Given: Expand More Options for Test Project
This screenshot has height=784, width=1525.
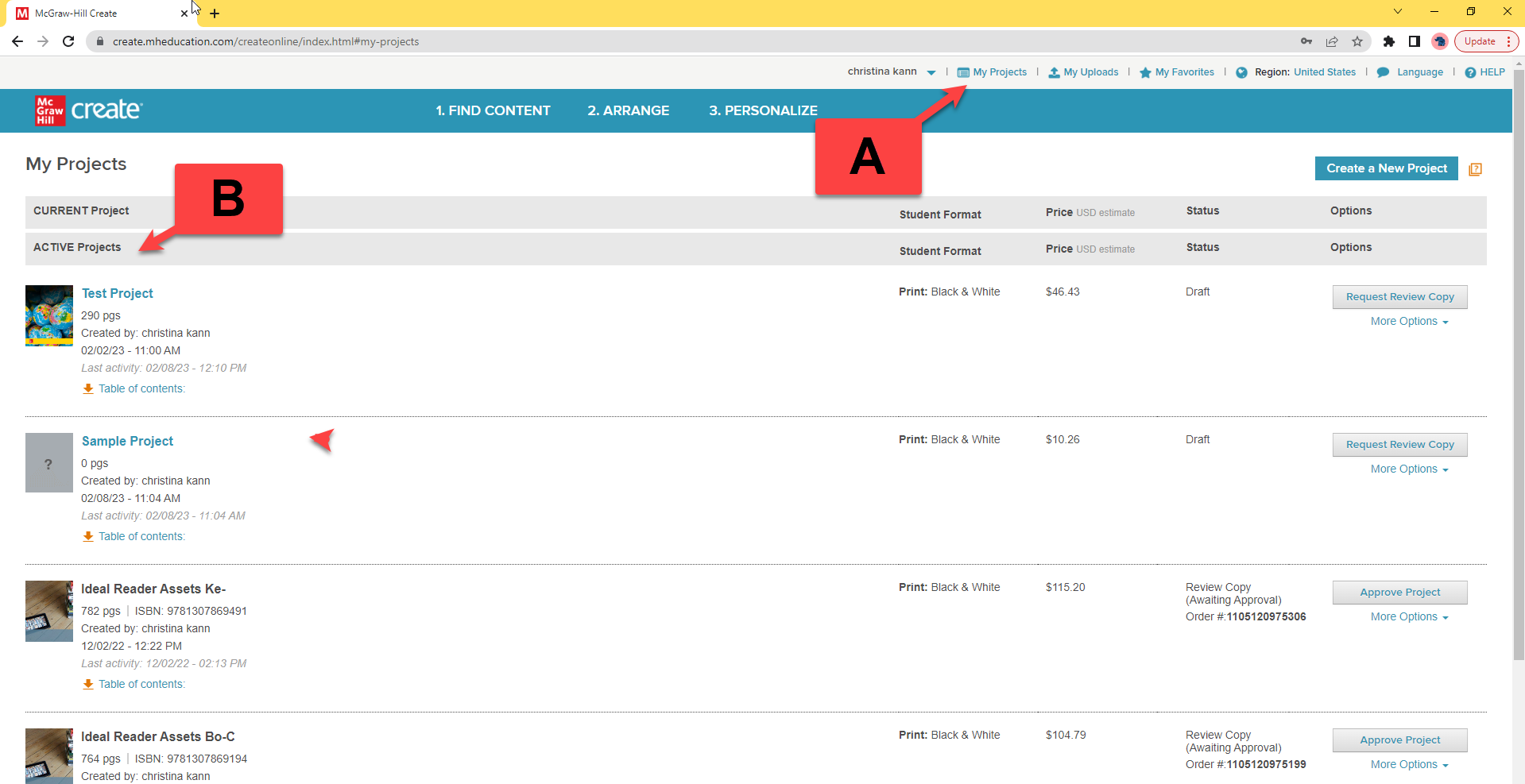Looking at the screenshot, I should point(1409,322).
